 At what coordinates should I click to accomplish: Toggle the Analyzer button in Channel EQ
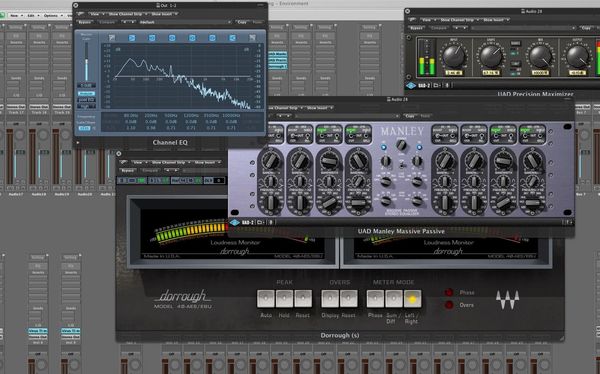click(x=86, y=94)
